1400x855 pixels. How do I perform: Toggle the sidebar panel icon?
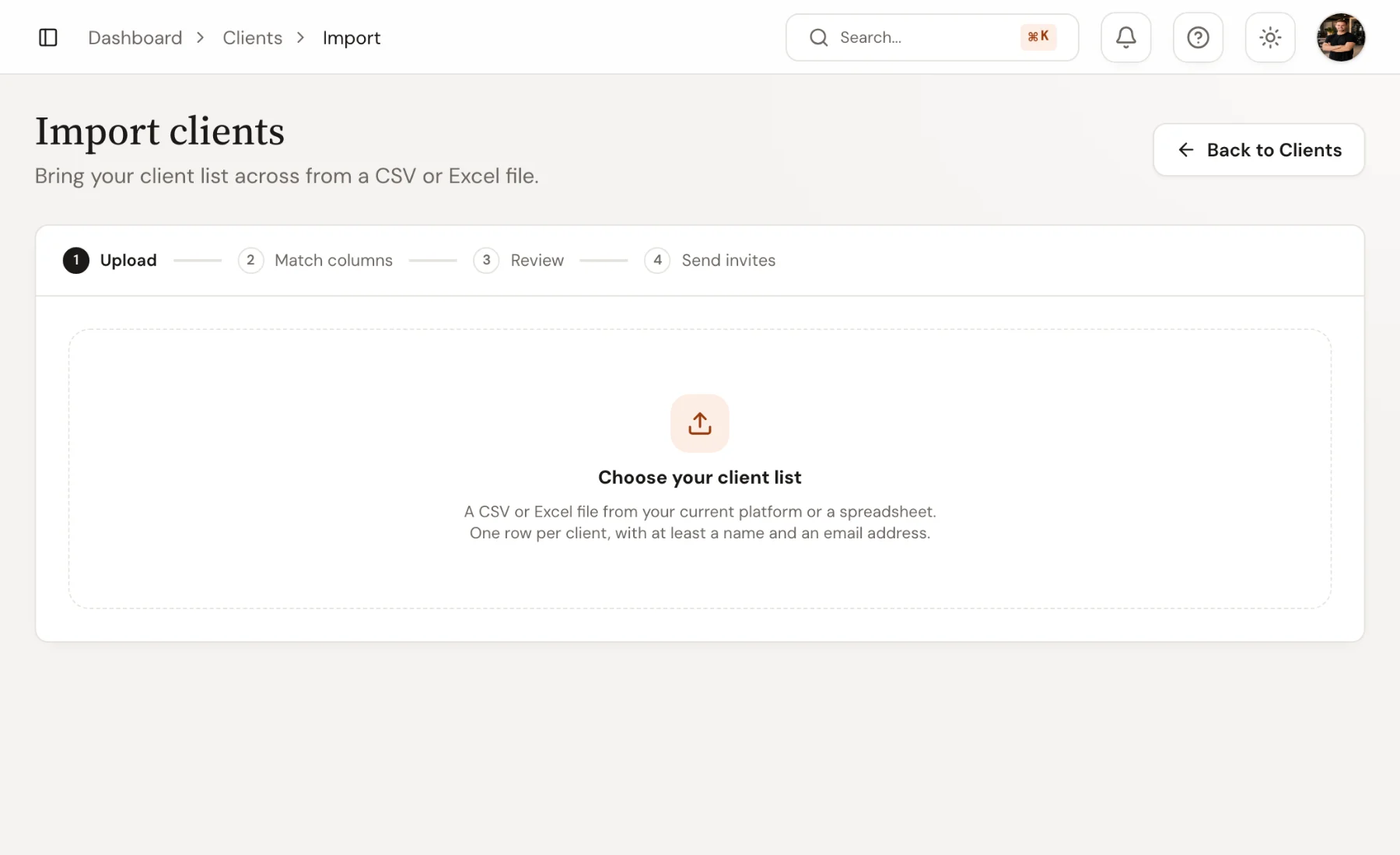click(48, 37)
